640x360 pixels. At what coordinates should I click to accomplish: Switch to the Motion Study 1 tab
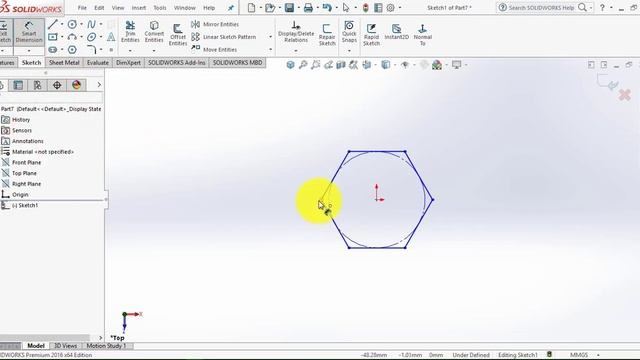click(106, 346)
